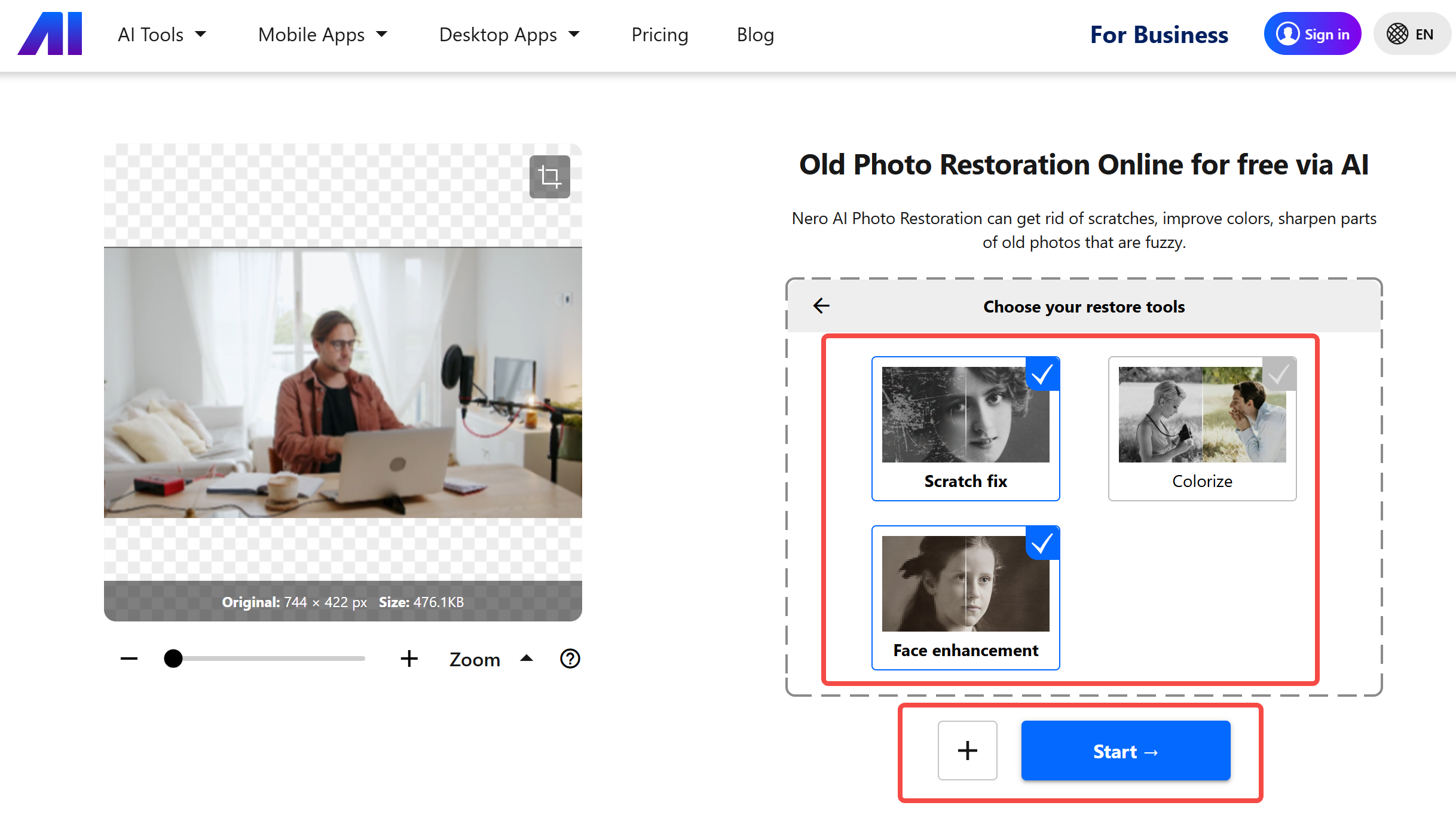Screen dimensions: 1456x827
Task: Click the Nero AI logo
Action: pos(50,33)
